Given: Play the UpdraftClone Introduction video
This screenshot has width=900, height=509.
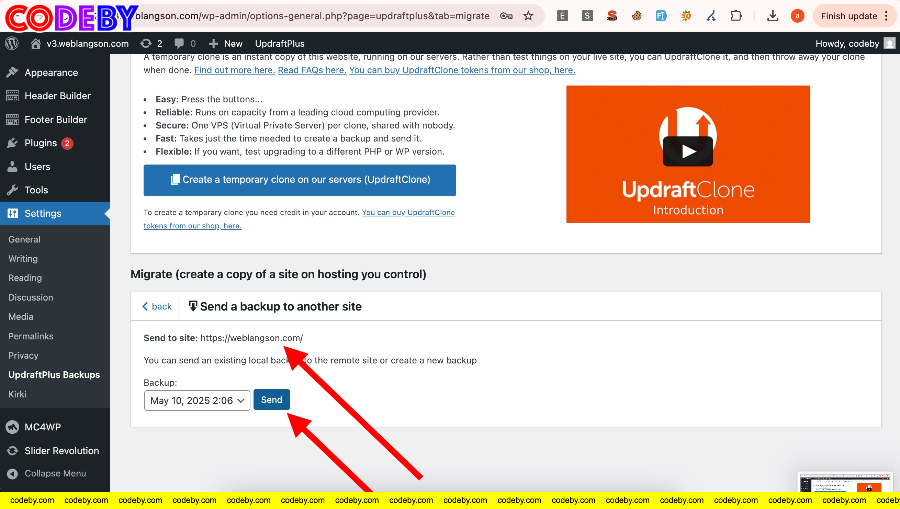Looking at the screenshot, I should (x=688, y=151).
